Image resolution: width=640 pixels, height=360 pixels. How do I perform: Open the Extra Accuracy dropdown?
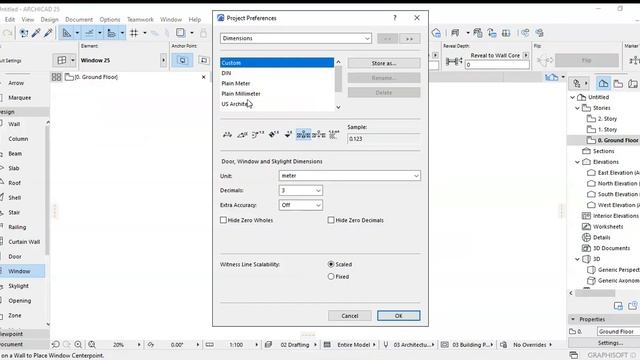pos(301,205)
